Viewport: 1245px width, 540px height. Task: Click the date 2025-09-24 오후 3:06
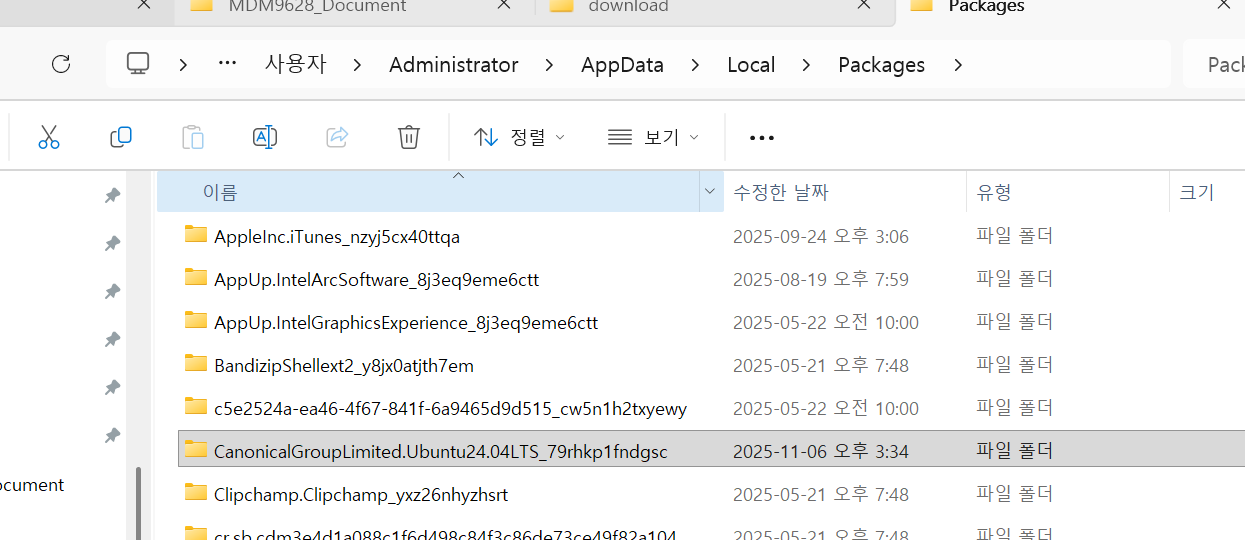[x=821, y=237]
